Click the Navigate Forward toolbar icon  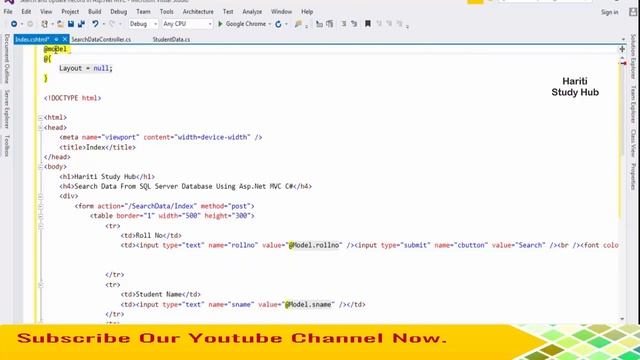(x=30, y=24)
